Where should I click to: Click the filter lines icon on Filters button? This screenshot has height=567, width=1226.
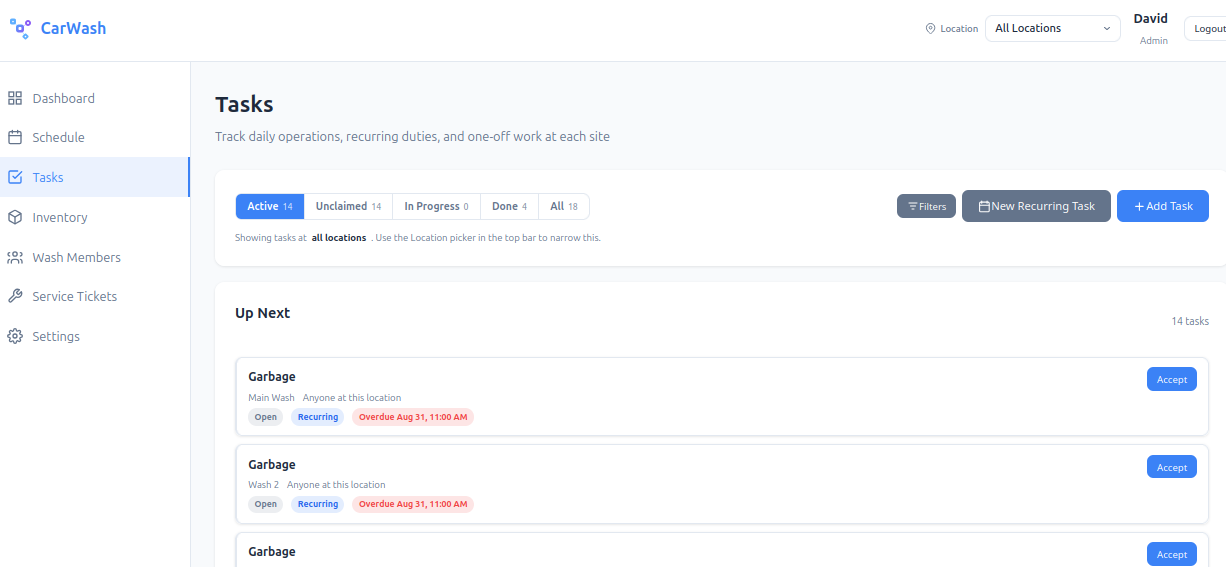click(912, 206)
